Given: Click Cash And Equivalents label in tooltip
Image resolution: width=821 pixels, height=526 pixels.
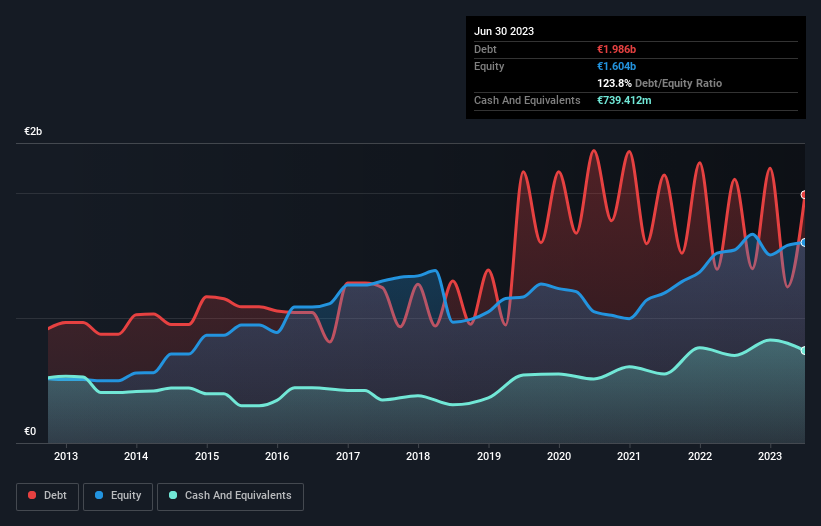Looking at the screenshot, I should tap(527, 100).
